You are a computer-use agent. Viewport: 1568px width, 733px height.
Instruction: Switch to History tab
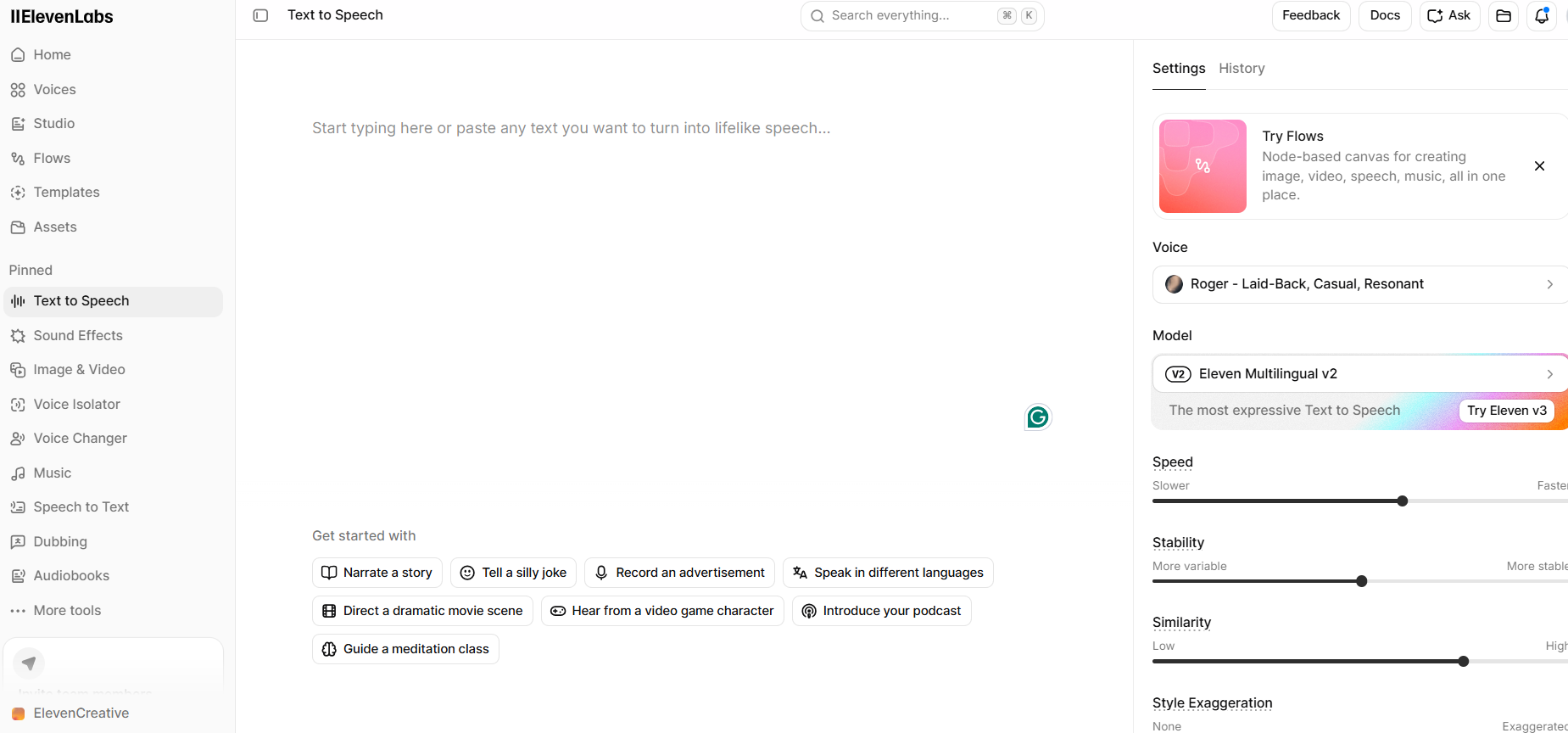[x=1242, y=69]
